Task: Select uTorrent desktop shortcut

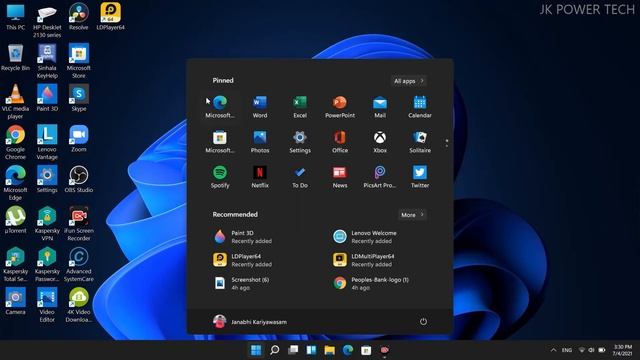Action: 16,220
